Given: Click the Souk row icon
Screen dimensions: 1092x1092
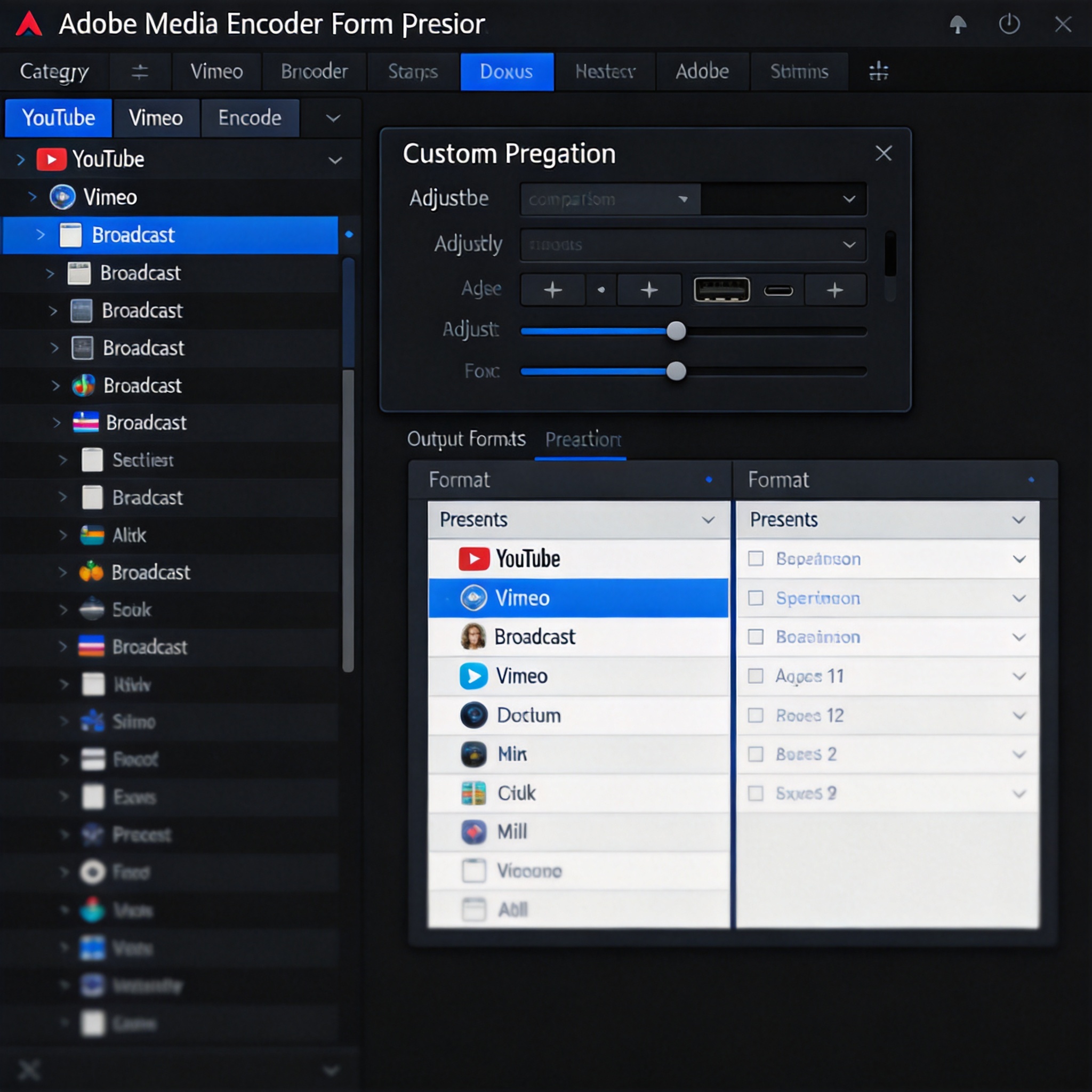Looking at the screenshot, I should [92, 609].
